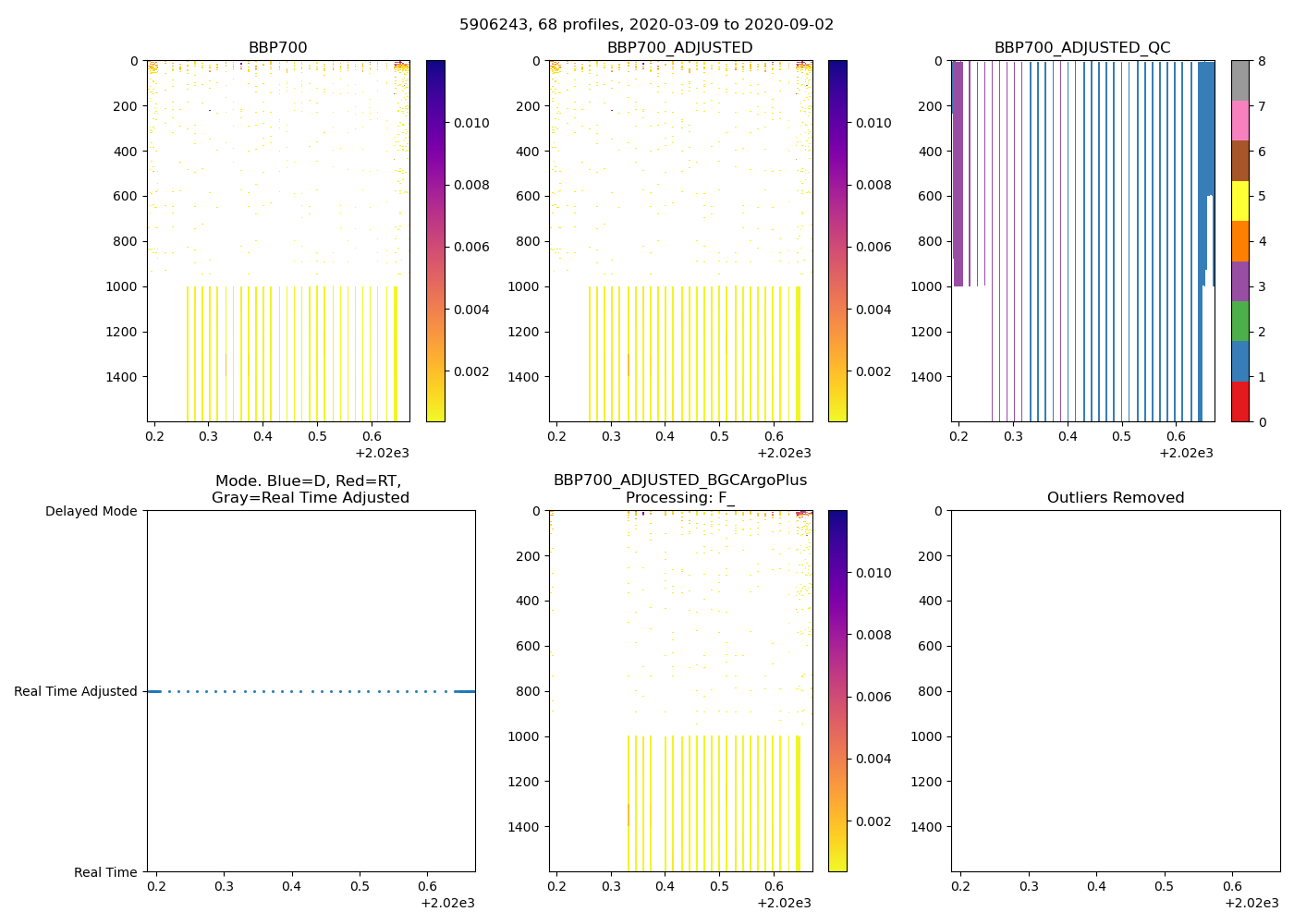Click the red swatch in QC colorbar

(x=1239, y=402)
